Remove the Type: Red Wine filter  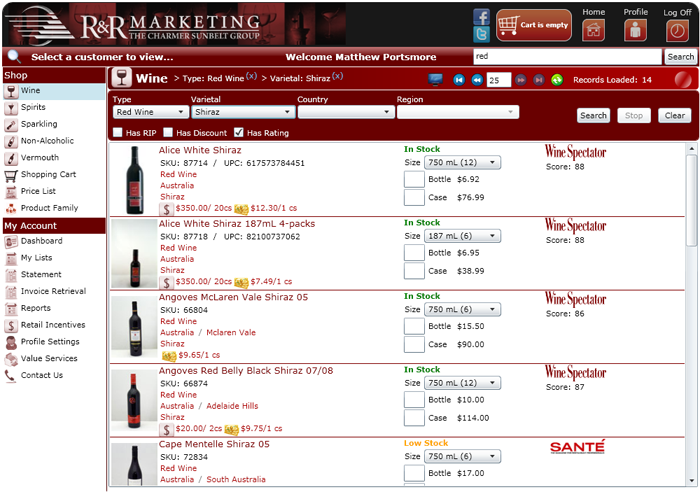tap(251, 76)
